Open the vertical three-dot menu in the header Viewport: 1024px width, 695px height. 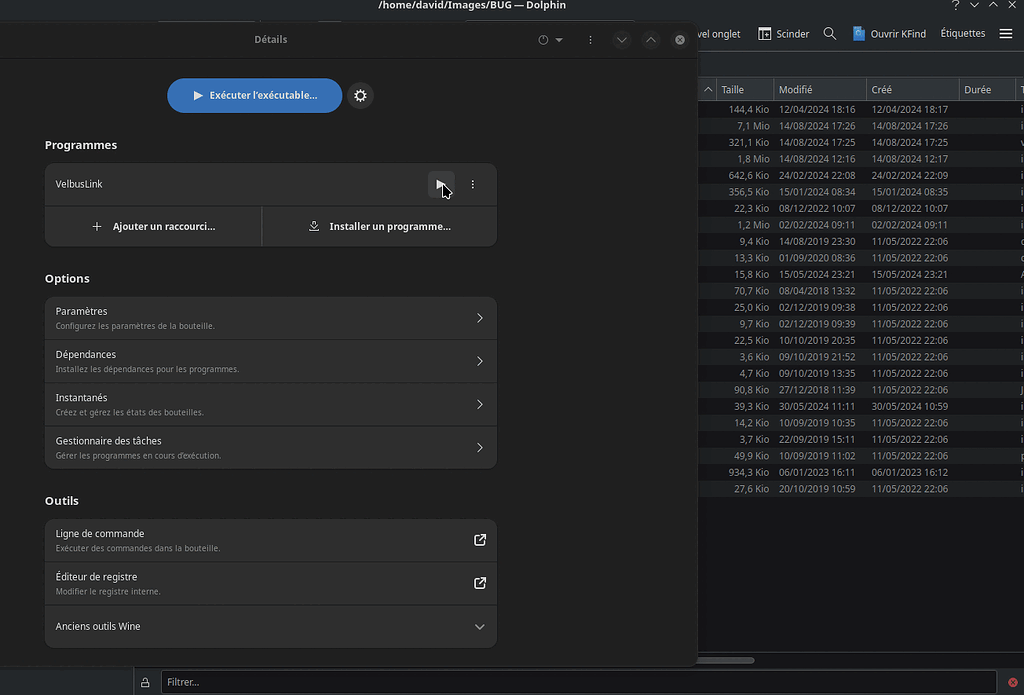click(590, 39)
